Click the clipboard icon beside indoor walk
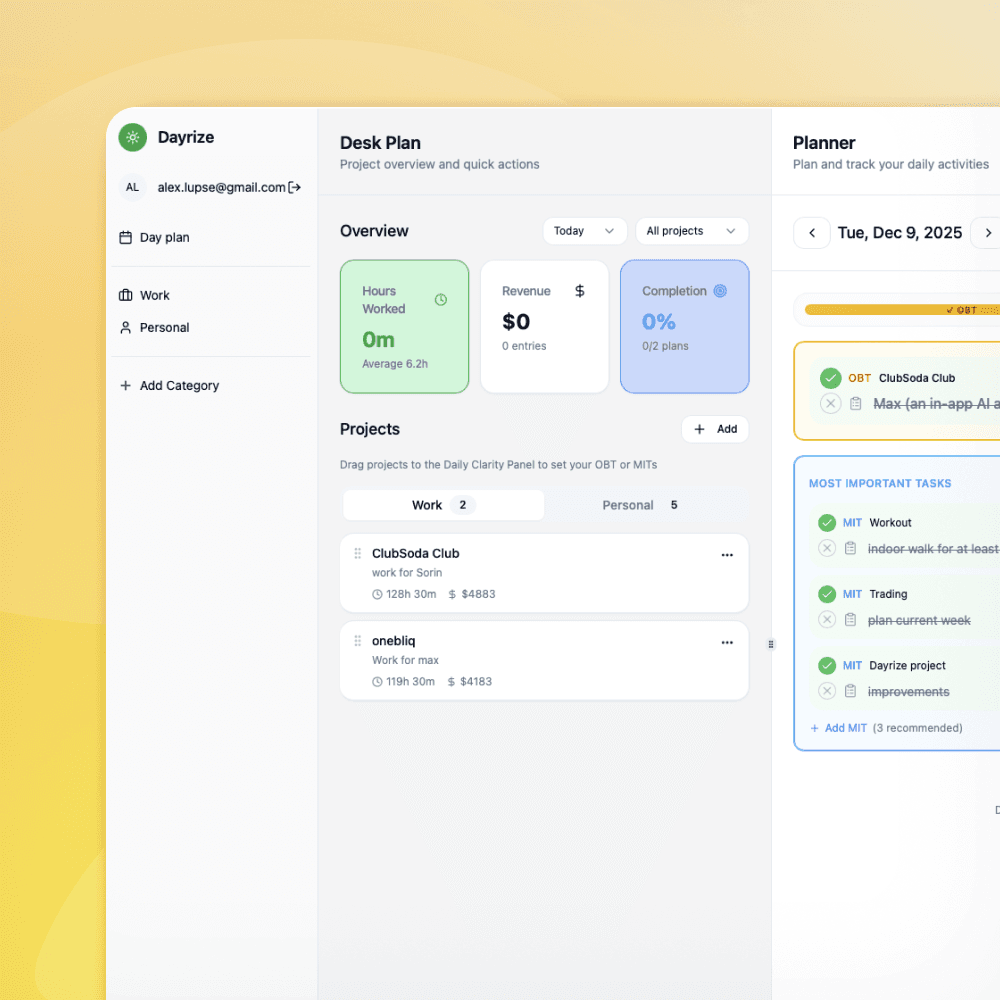The image size is (1000, 1000). coord(851,548)
